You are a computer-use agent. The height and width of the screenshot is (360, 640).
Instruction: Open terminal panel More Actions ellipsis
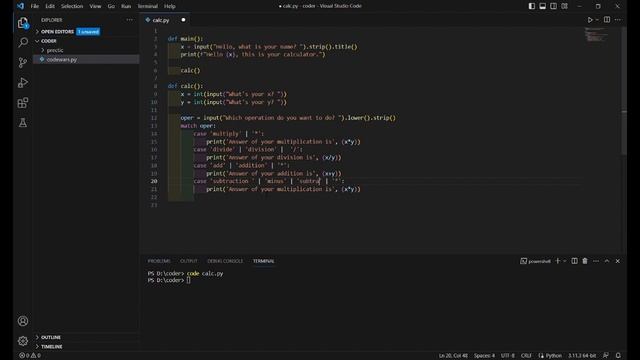pyautogui.click(x=596, y=261)
